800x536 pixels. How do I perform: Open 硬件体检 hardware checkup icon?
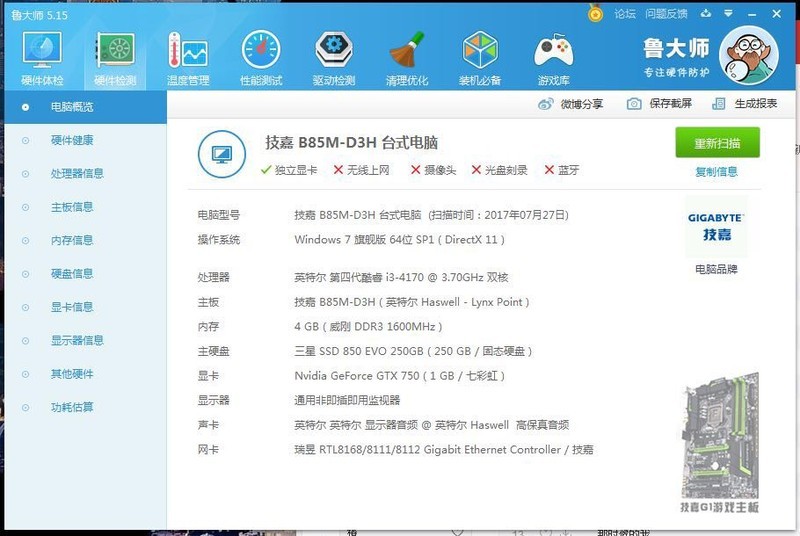pyautogui.click(x=42, y=50)
